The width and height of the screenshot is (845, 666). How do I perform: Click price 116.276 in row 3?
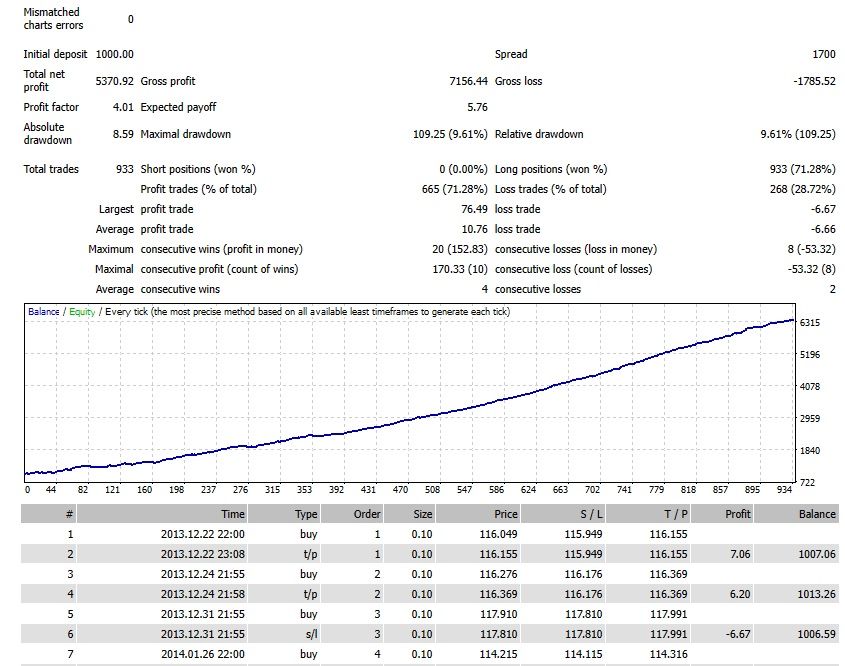coord(498,574)
